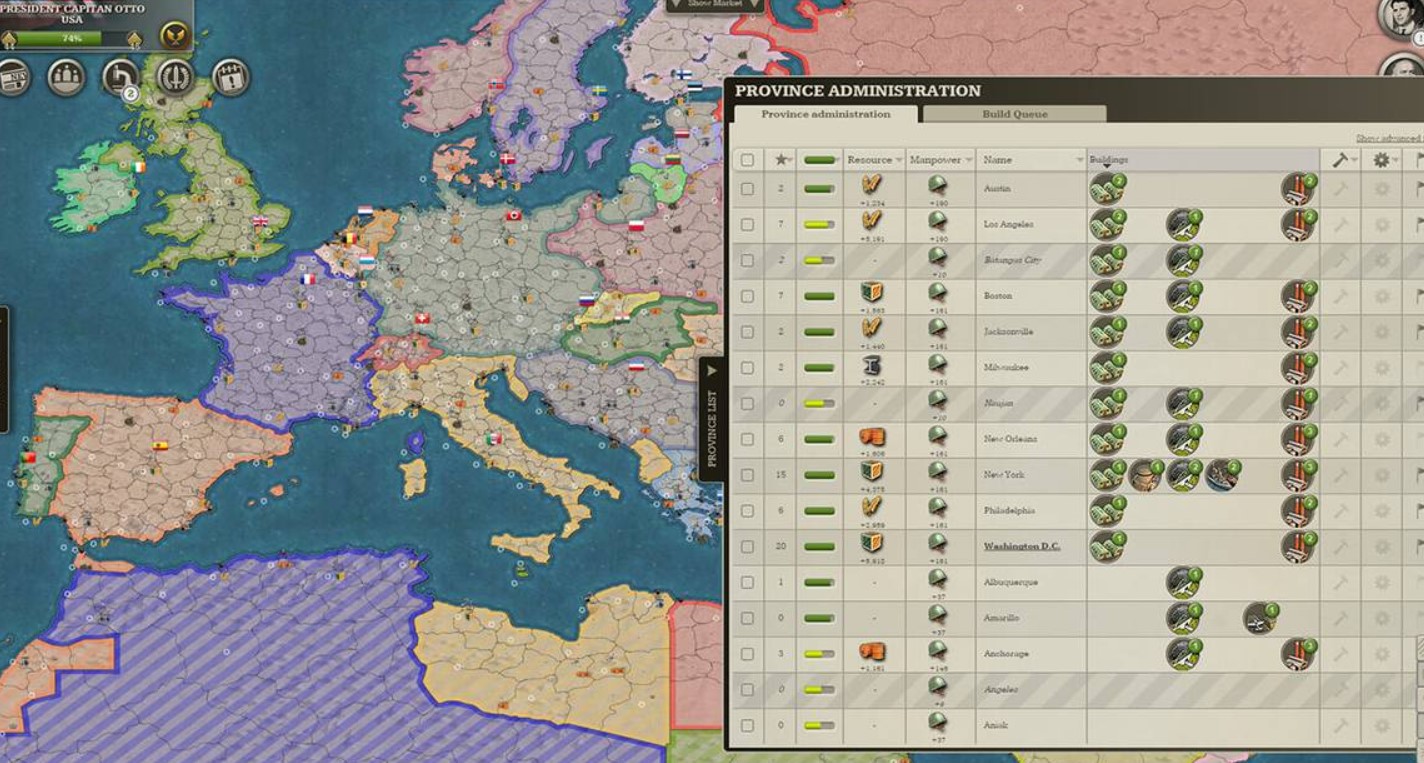Switch to the Province administration tab
This screenshot has height=763, width=1424.
[x=825, y=114]
